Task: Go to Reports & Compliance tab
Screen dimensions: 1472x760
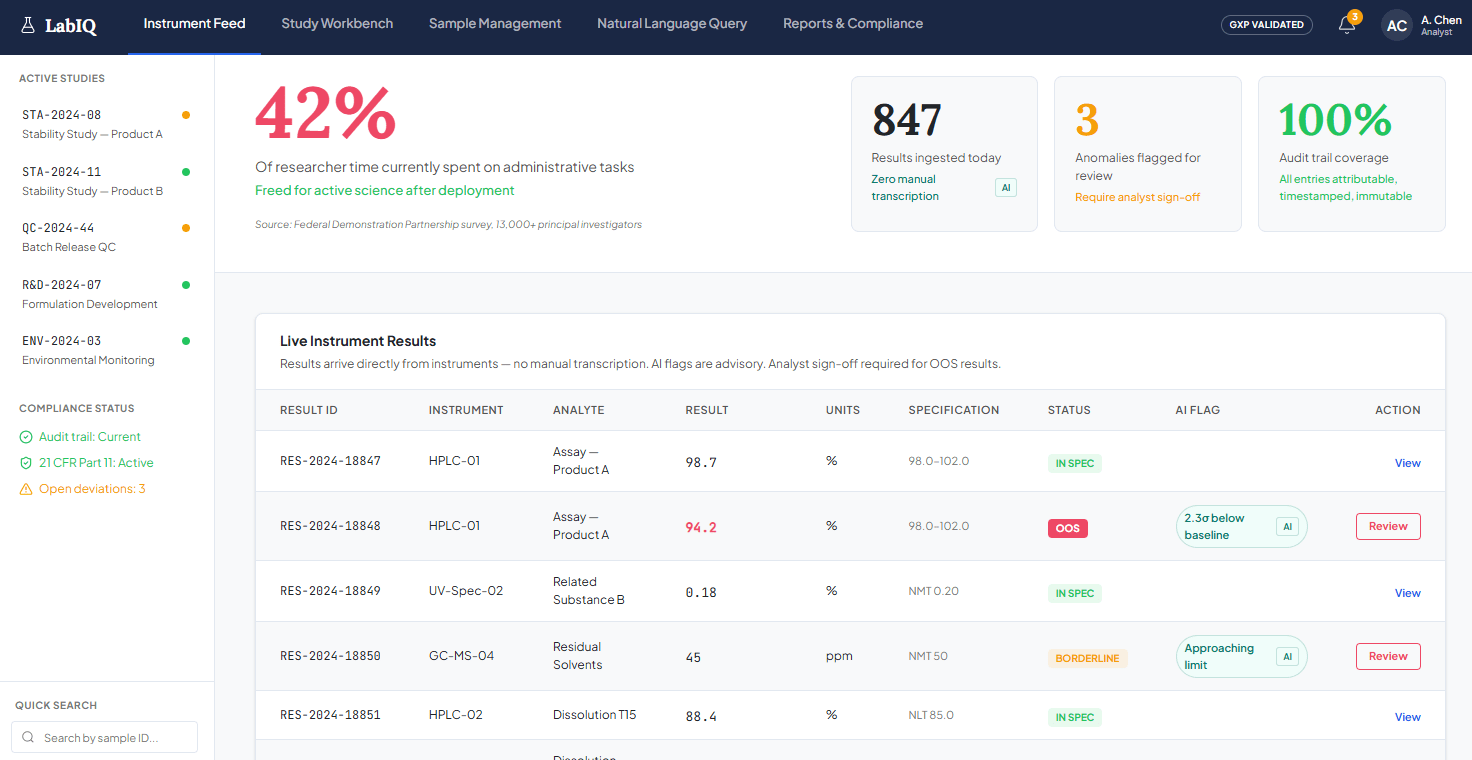Action: (x=853, y=24)
